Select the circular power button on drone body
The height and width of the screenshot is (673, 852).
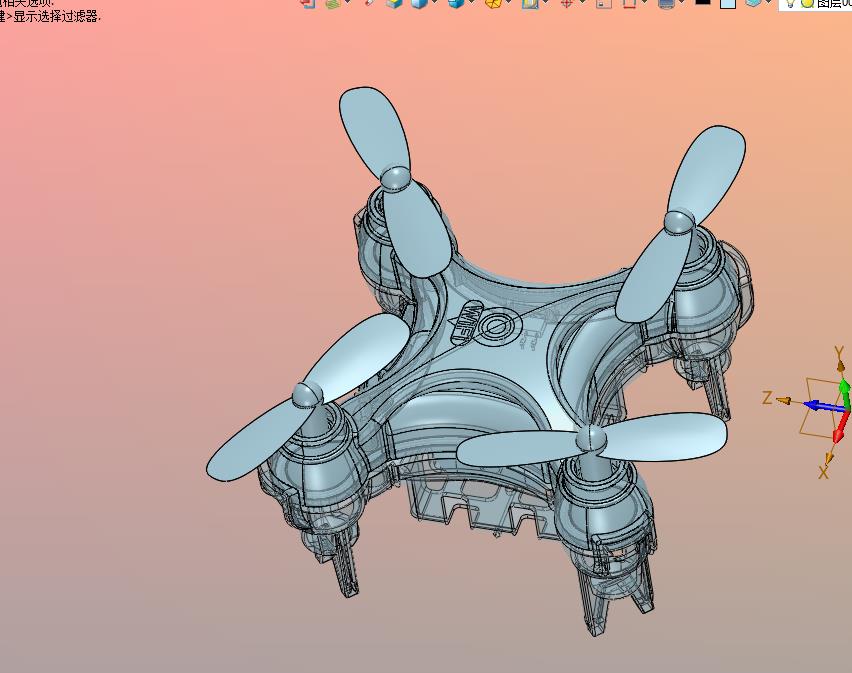pyautogui.click(x=497, y=326)
